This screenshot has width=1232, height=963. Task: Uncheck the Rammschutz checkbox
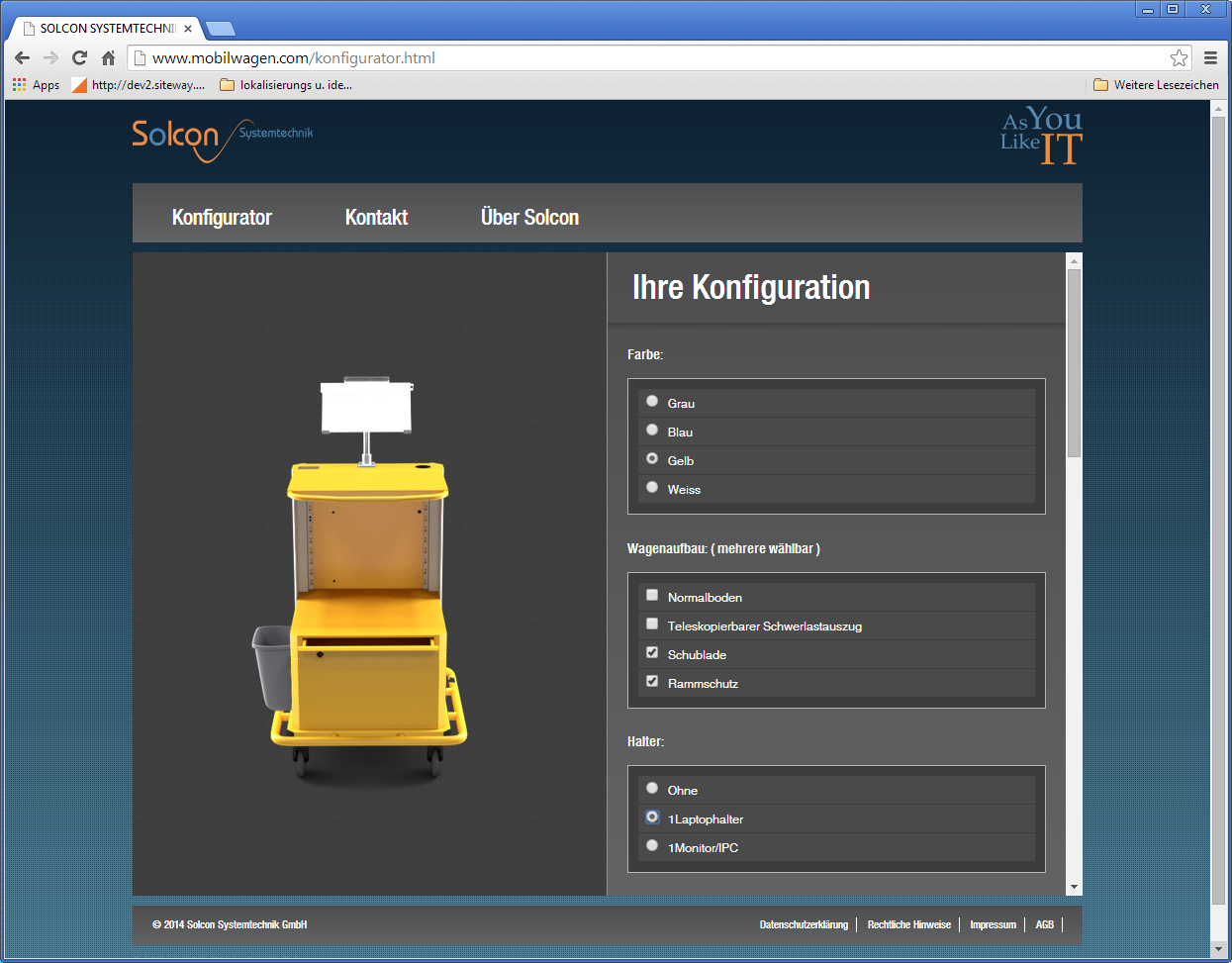tap(652, 681)
